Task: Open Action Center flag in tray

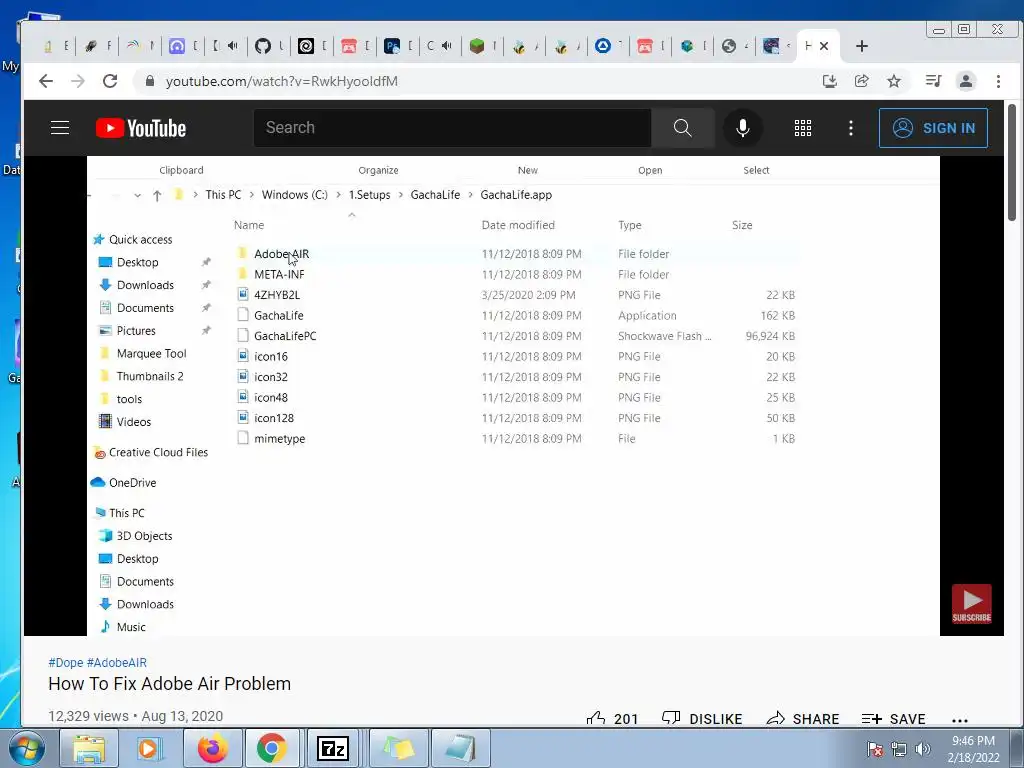Action: click(x=875, y=749)
